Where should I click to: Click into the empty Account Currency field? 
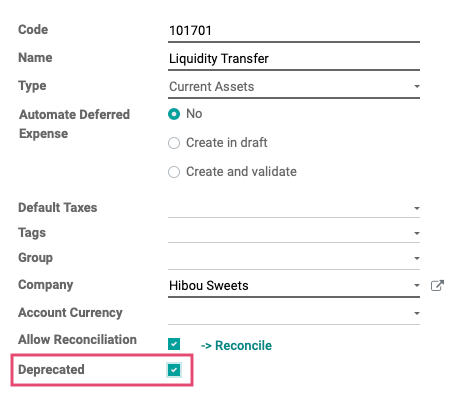tap(289, 313)
